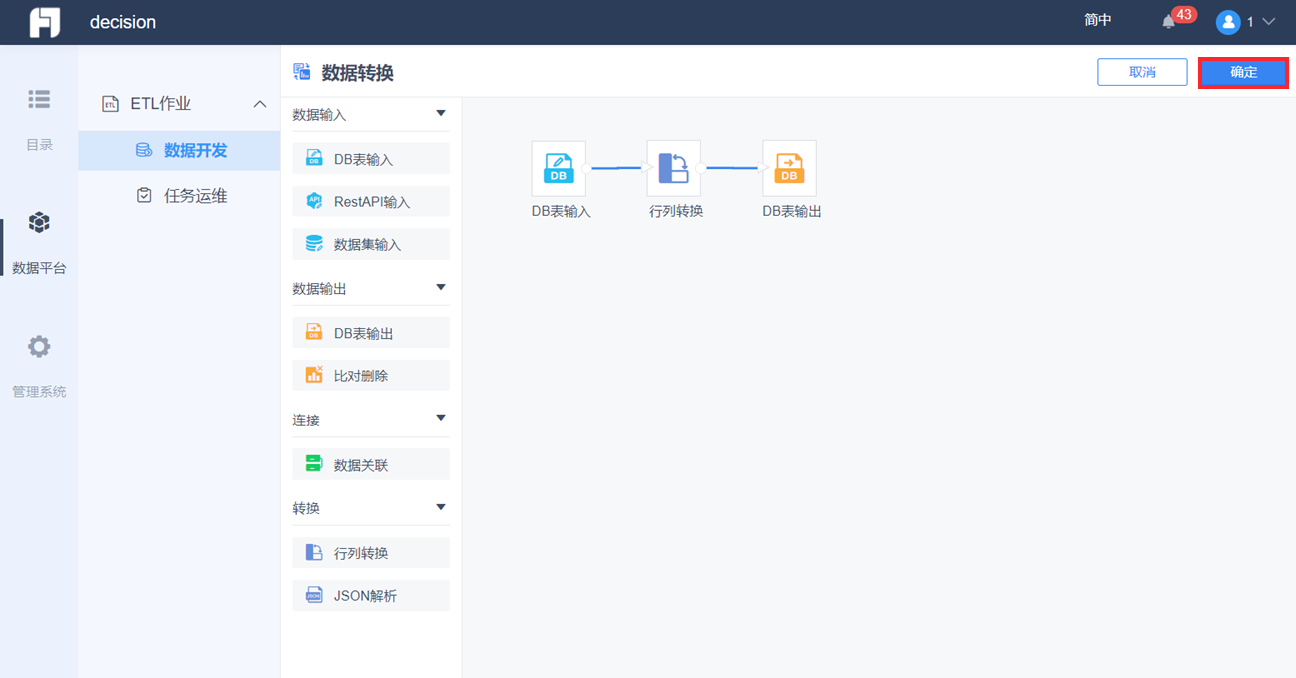
Task: Click the 取消 button
Action: pos(1142,72)
